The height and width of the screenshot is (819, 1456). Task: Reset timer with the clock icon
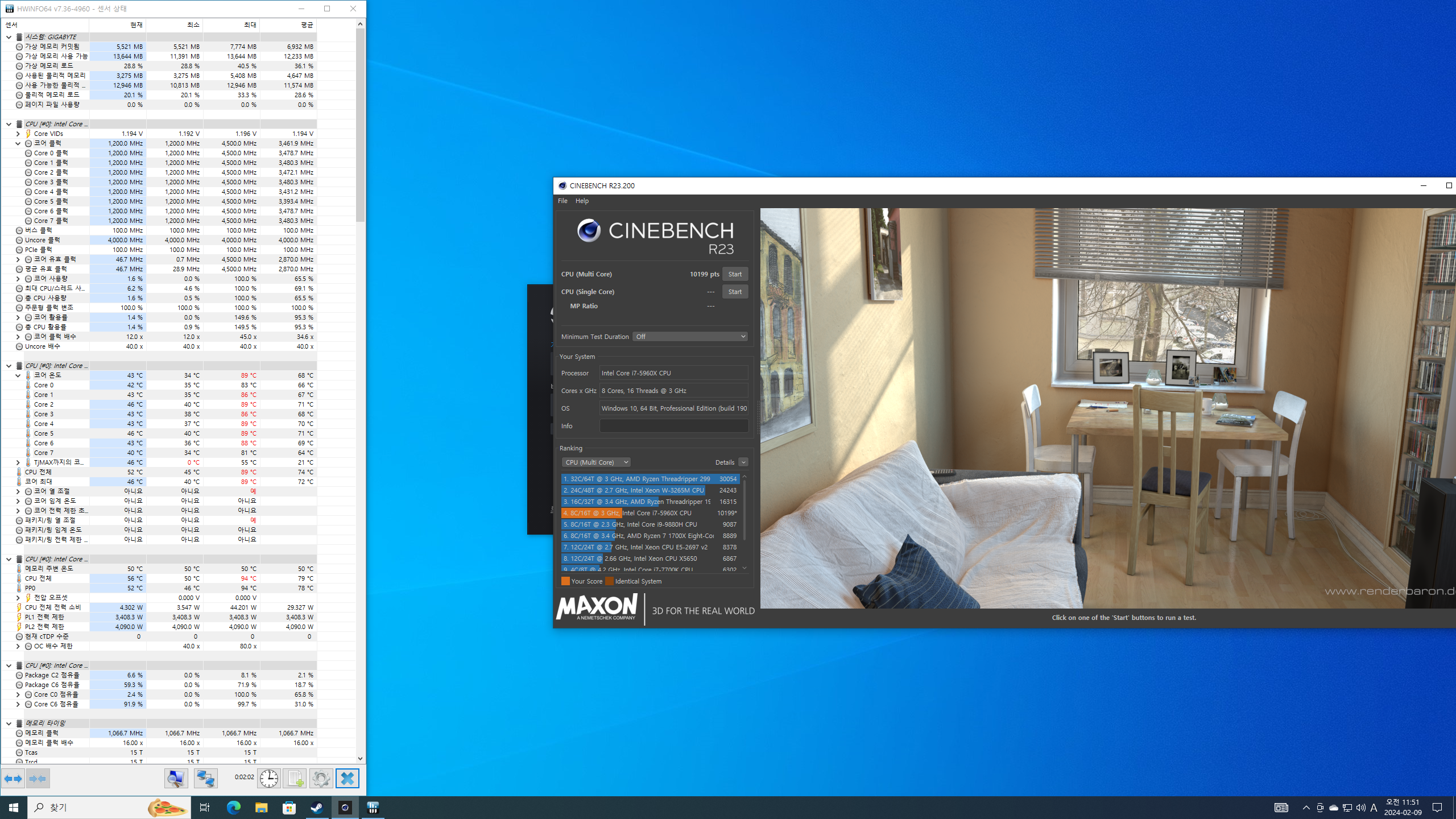[x=268, y=778]
